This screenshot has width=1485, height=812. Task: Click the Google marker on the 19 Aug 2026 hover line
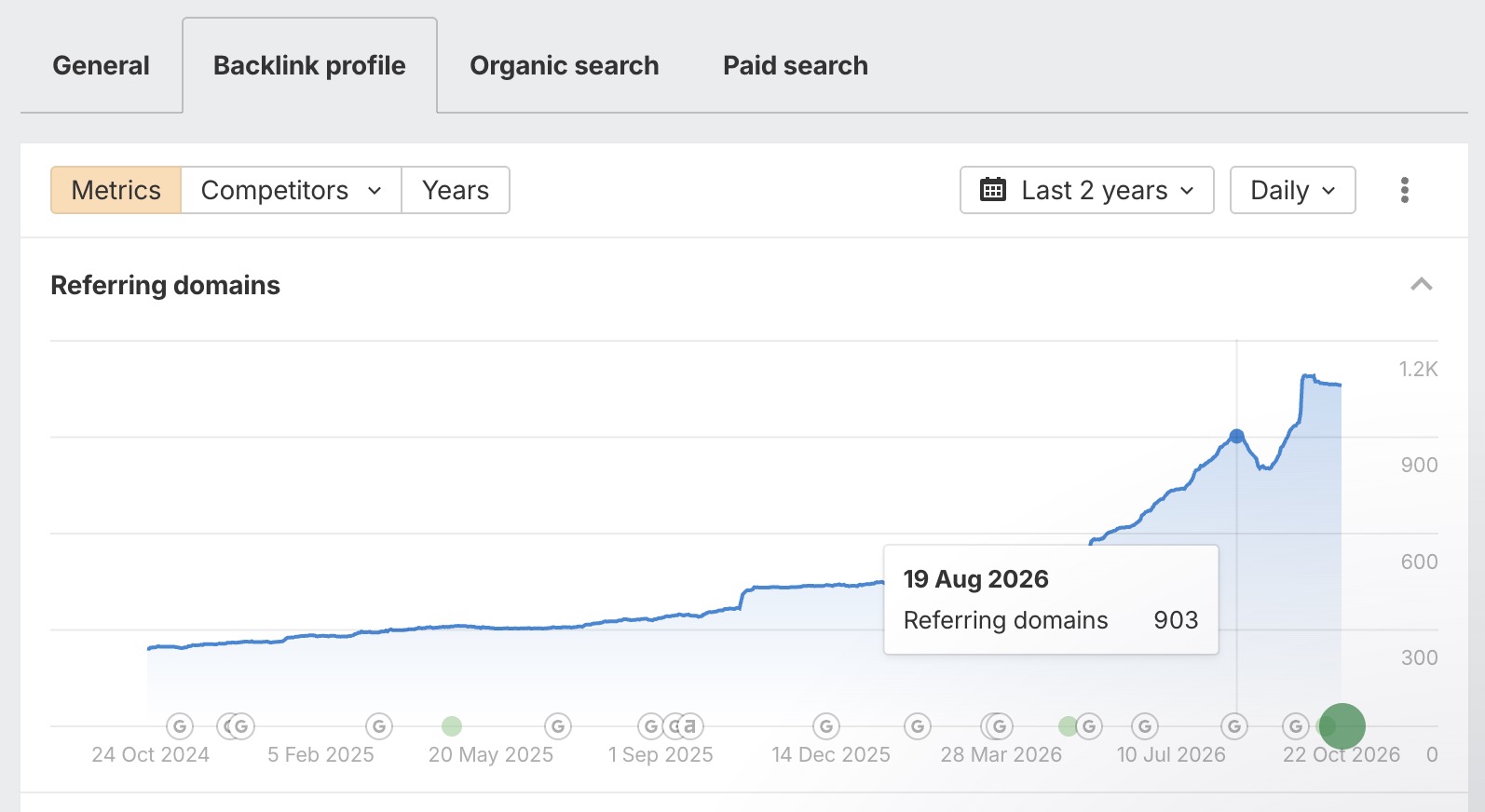click(1234, 726)
